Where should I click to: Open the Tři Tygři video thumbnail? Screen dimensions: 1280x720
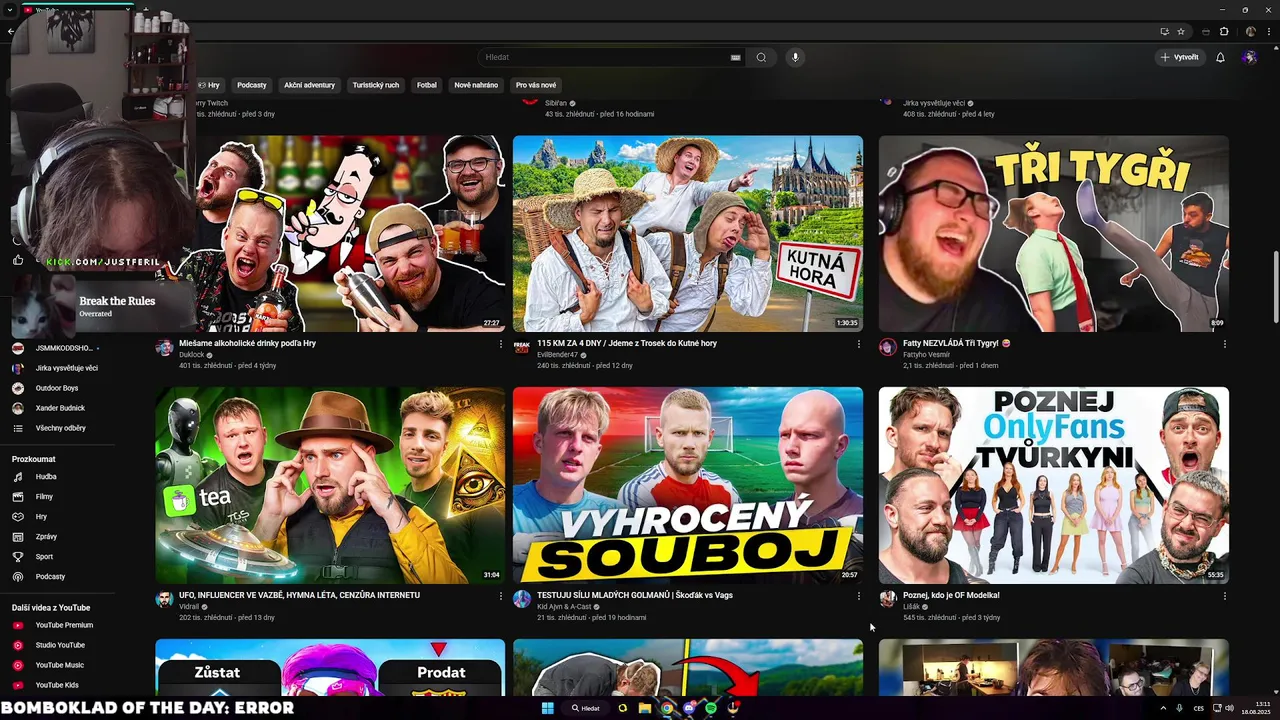1054,233
